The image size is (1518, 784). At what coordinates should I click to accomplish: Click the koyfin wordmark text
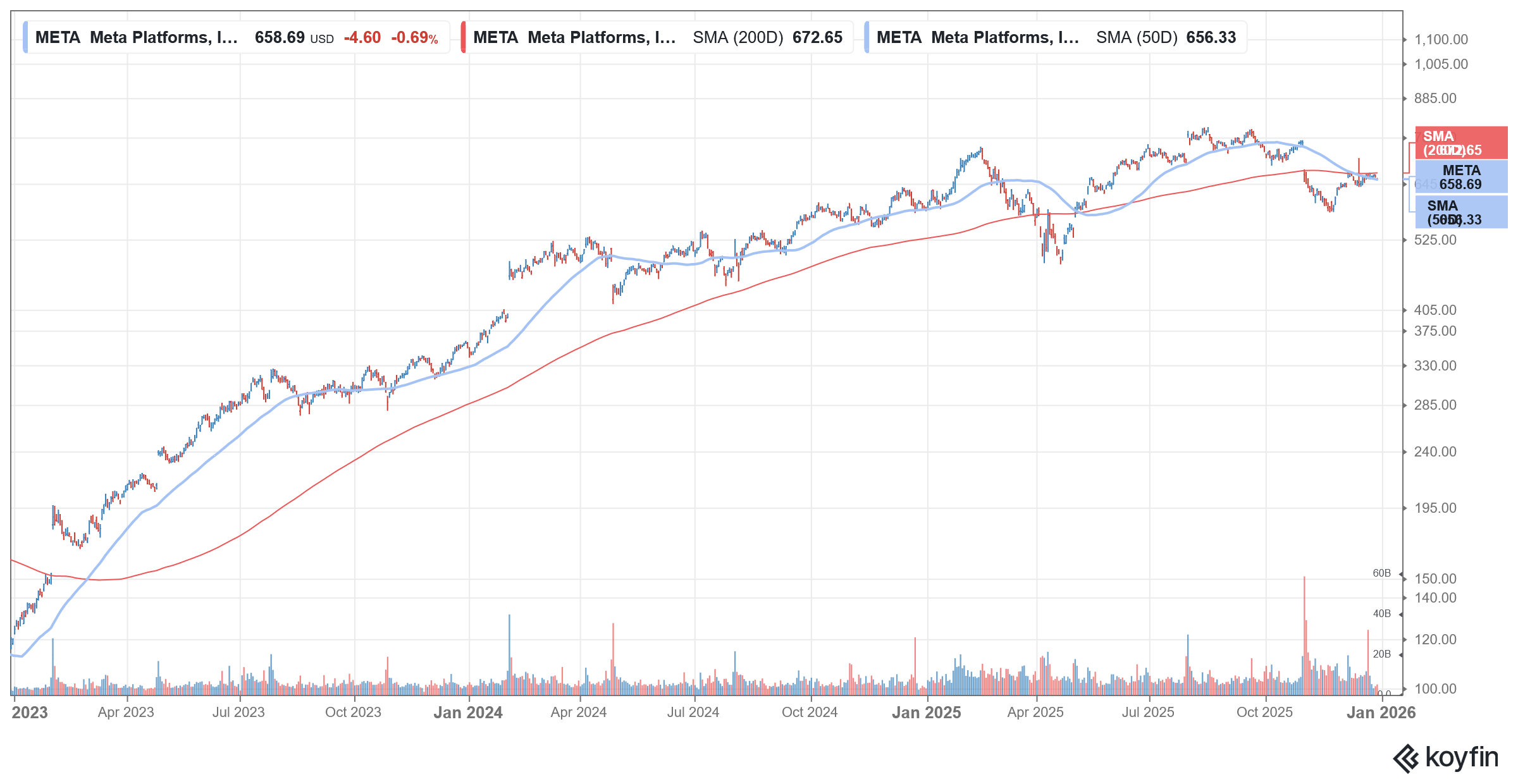(1462, 757)
